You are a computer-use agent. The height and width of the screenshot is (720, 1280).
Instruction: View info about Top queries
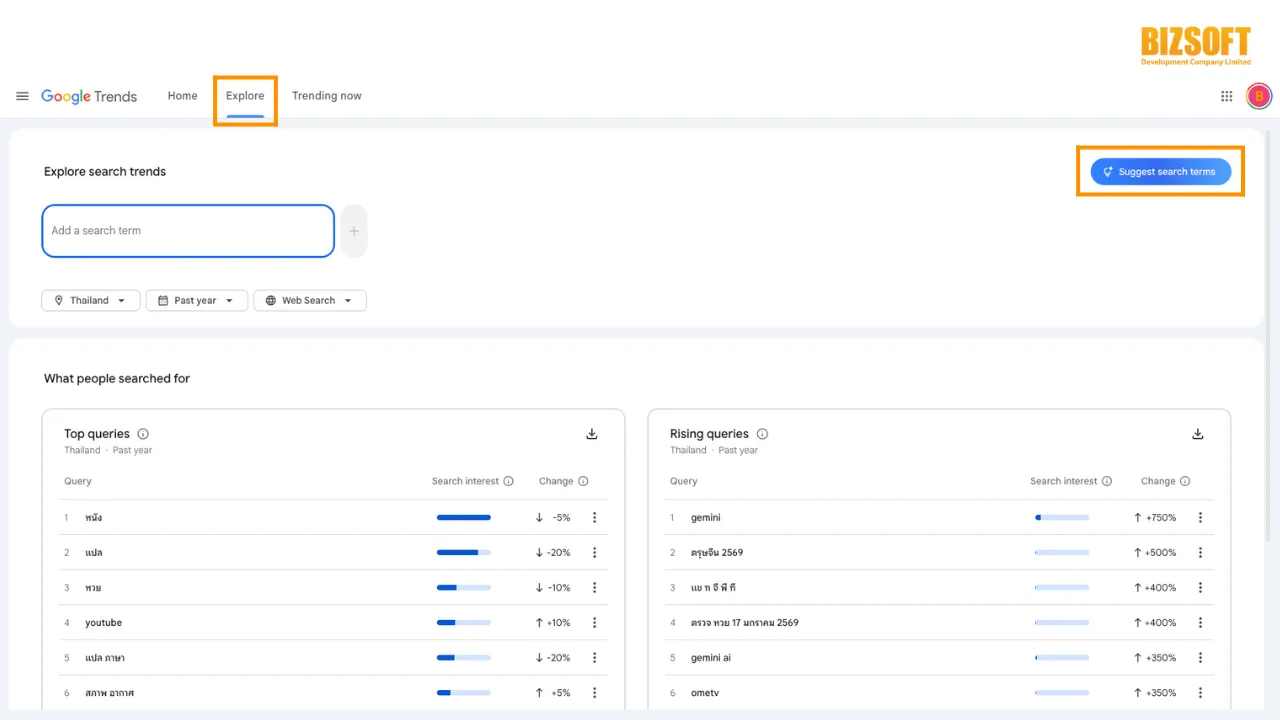tap(143, 434)
